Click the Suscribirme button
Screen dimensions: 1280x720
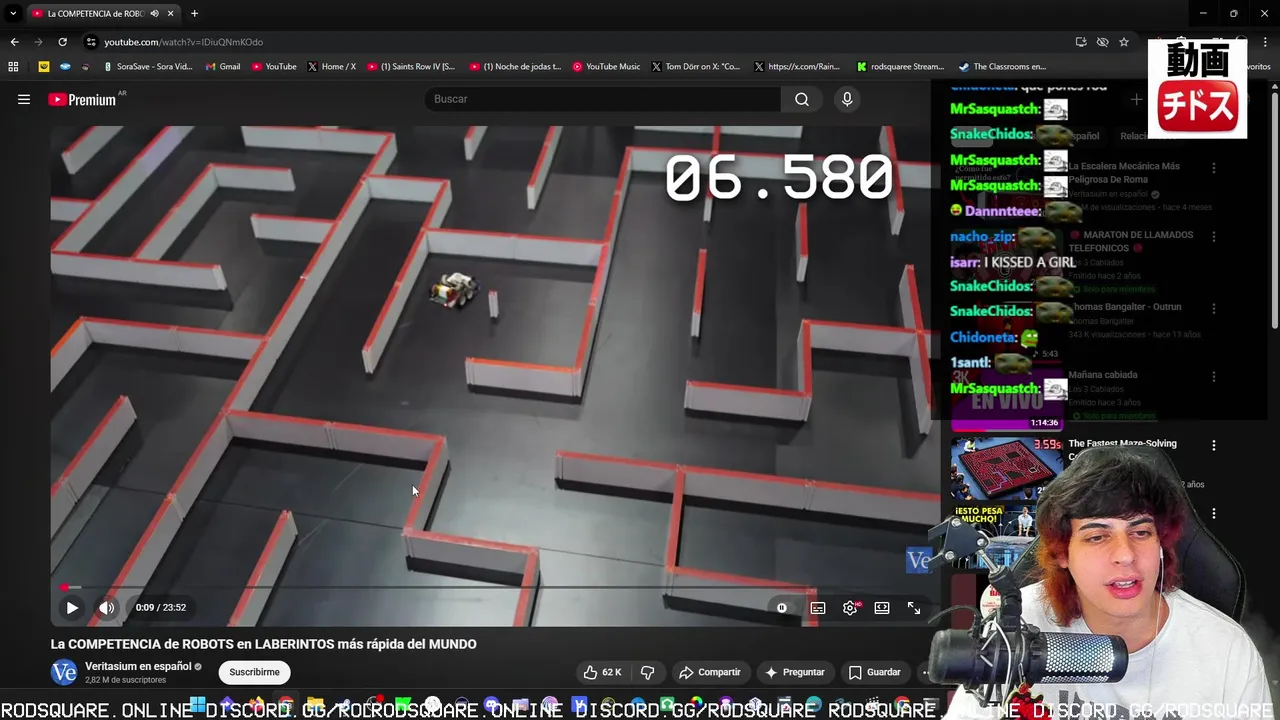pyautogui.click(x=254, y=672)
